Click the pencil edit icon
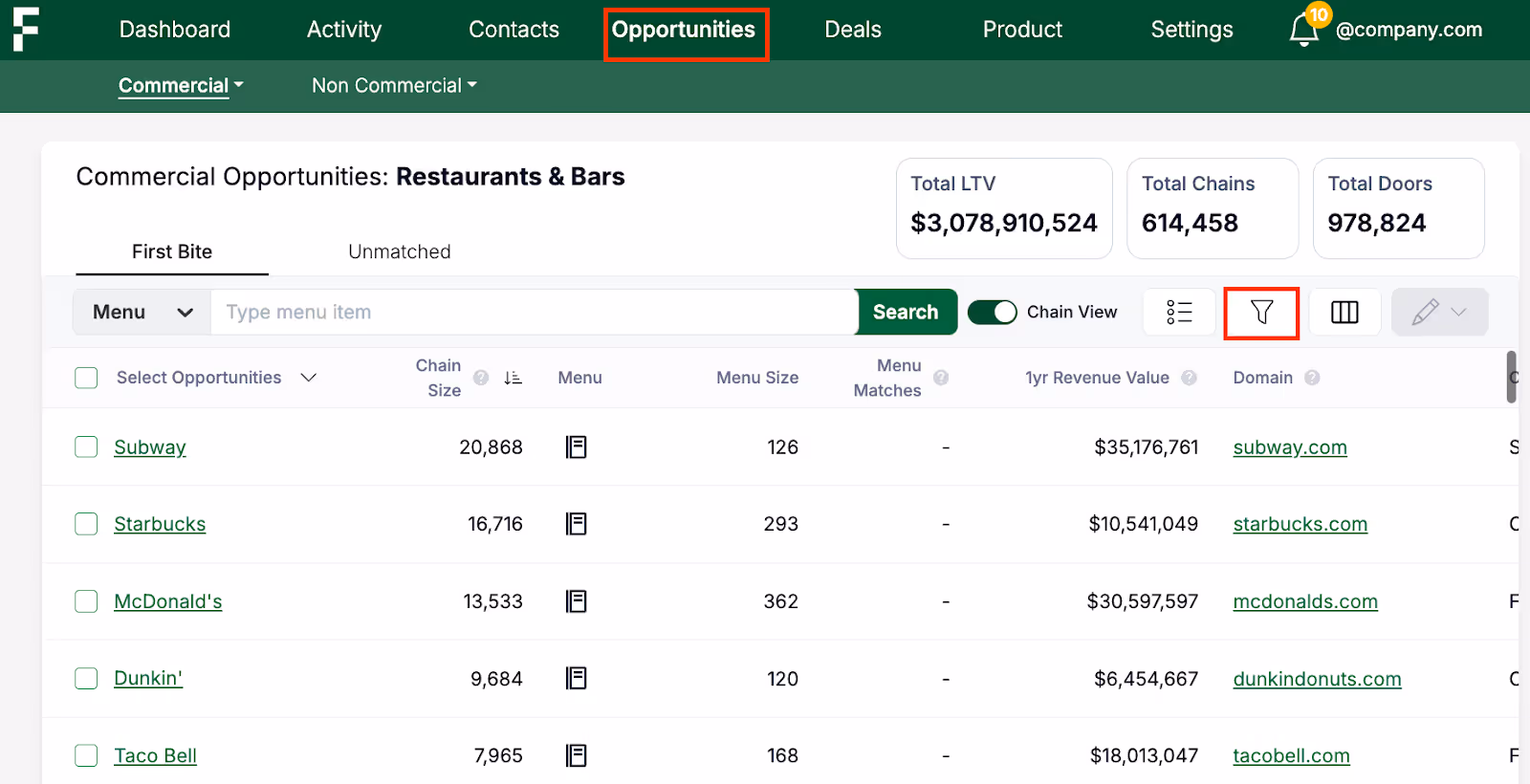Viewport: 1530px width, 784px height. [1425, 312]
